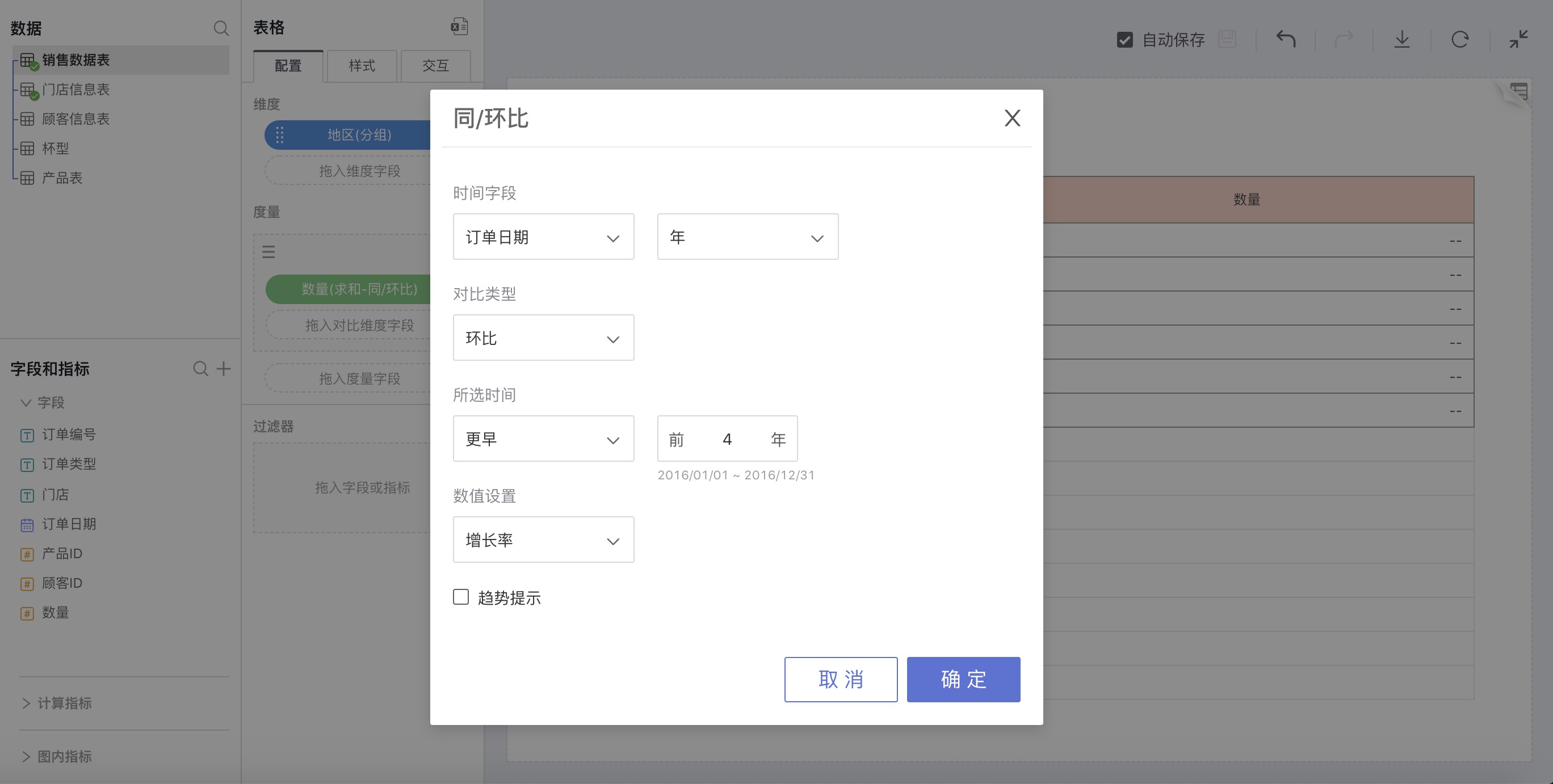The width and height of the screenshot is (1553, 784).
Task: Click the chart type icon at the canvas corner
Action: pyautogui.click(x=1518, y=92)
